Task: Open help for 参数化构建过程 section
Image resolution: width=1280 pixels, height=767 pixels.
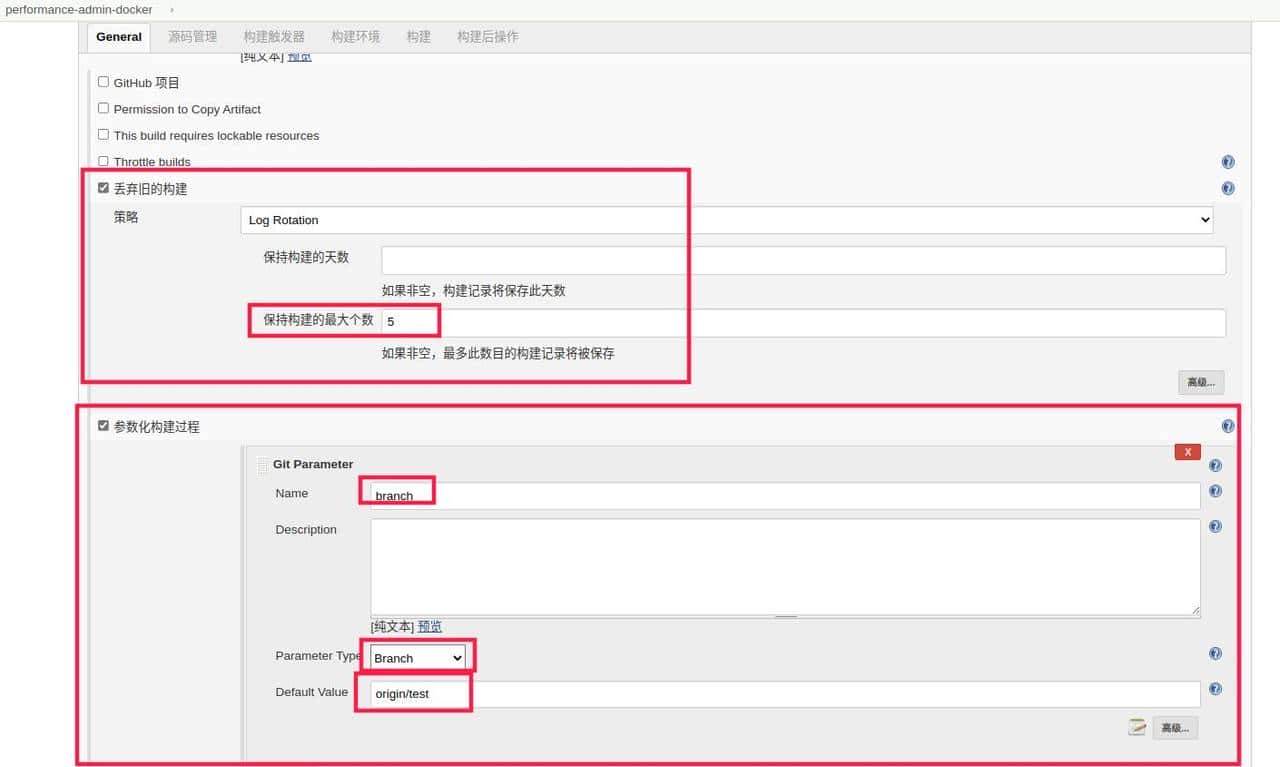Action: pos(1228,426)
